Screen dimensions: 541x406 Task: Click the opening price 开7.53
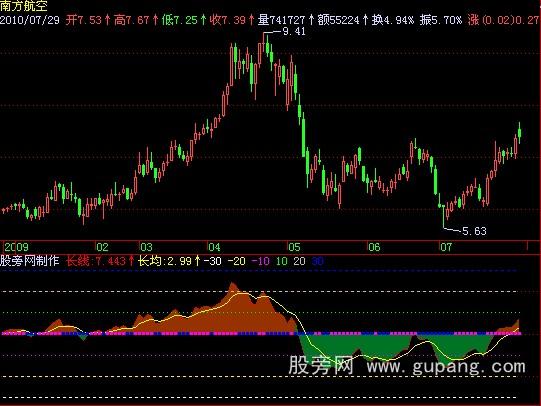click(84, 20)
